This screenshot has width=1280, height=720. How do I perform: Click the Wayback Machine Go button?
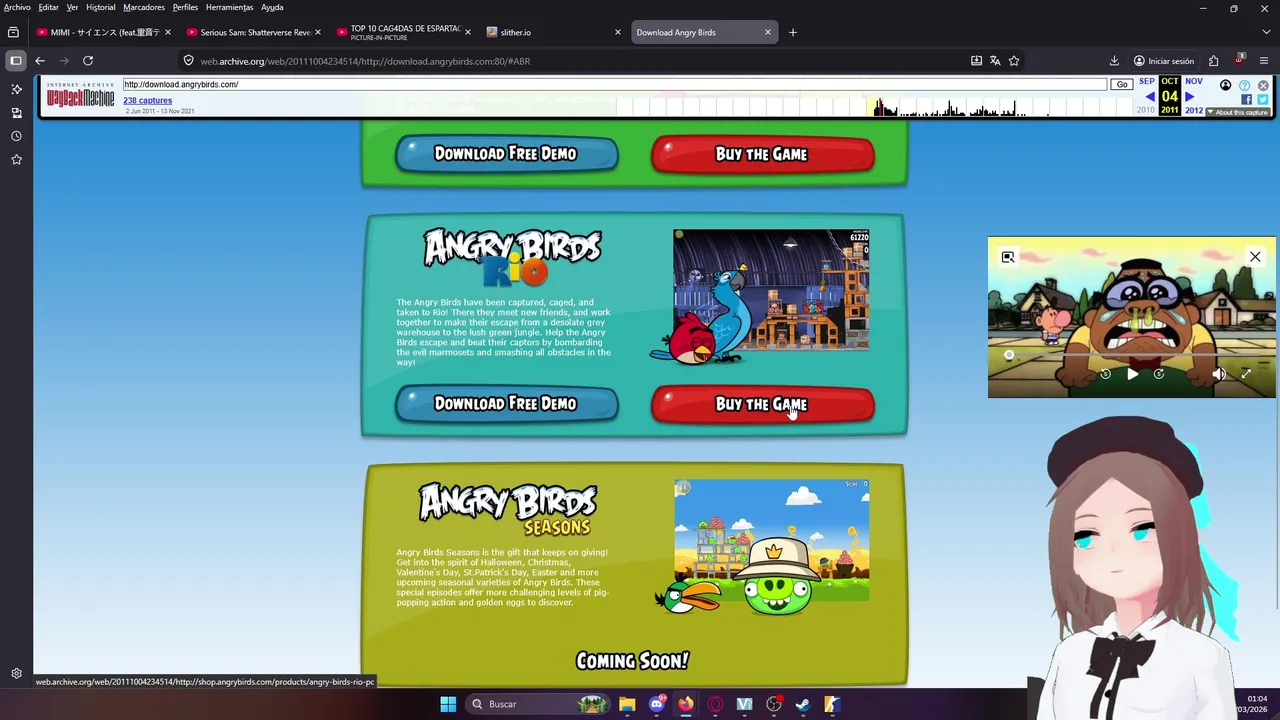click(x=1122, y=84)
